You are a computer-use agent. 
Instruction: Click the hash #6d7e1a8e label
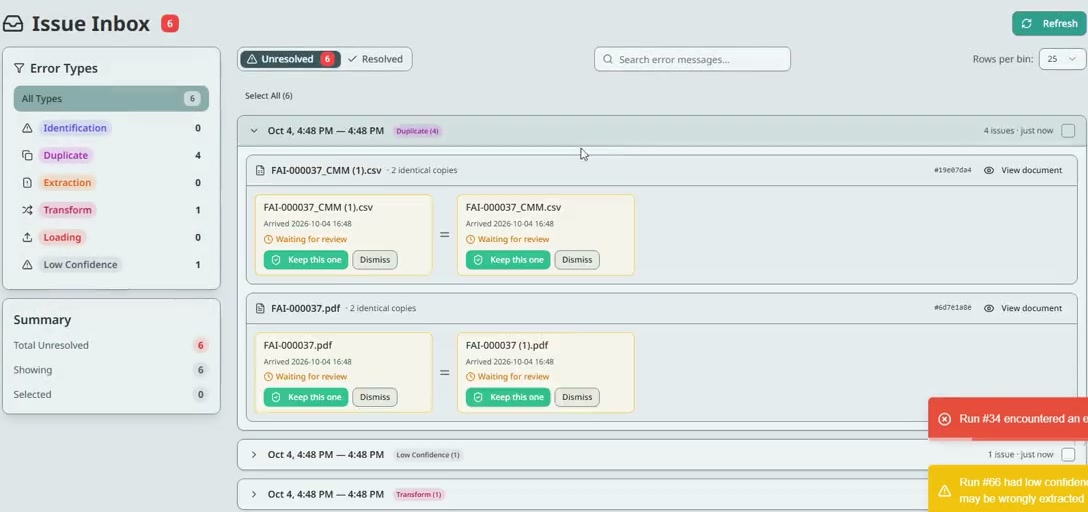click(953, 308)
